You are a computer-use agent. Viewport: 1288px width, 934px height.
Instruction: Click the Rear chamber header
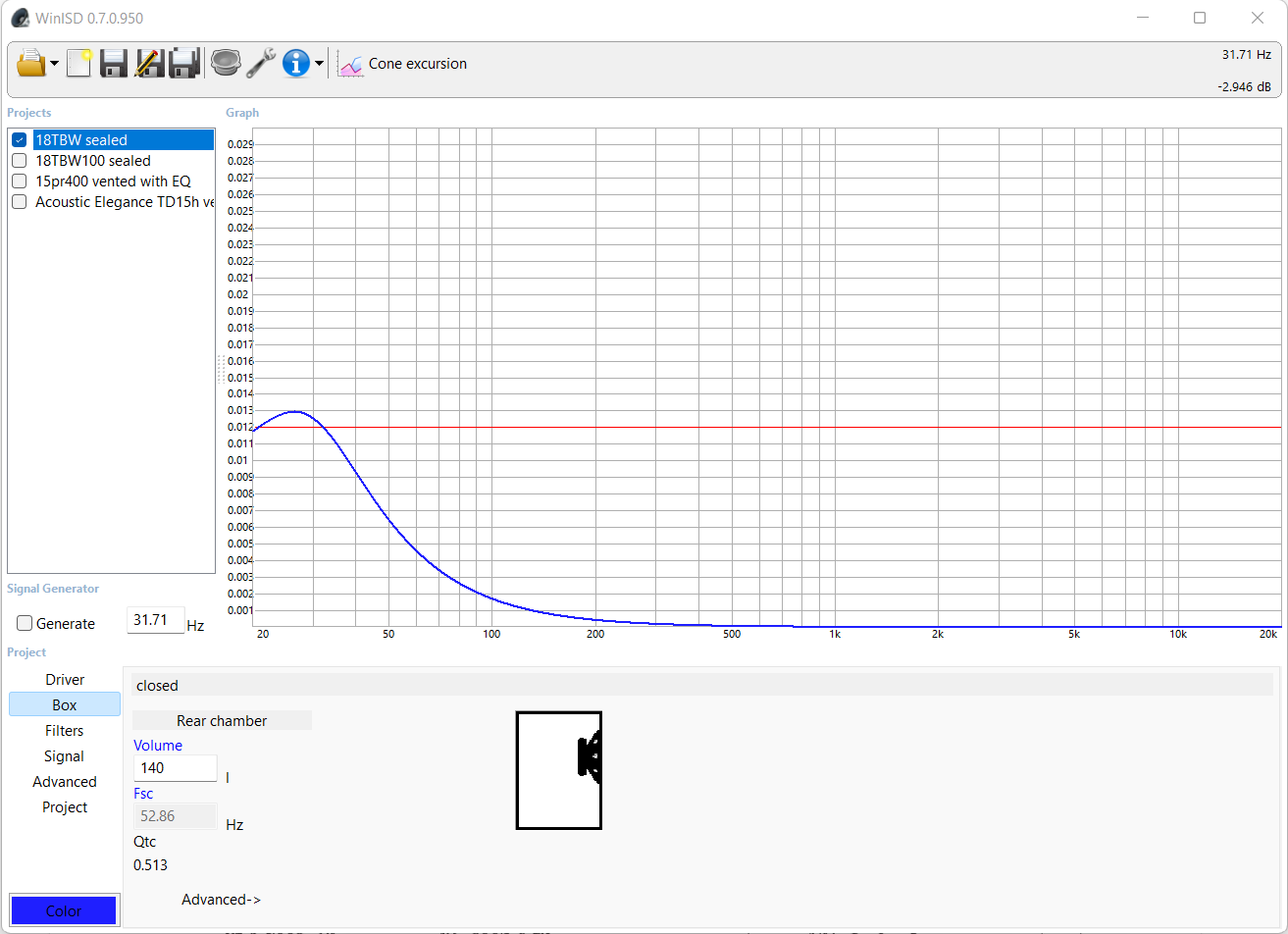click(222, 721)
